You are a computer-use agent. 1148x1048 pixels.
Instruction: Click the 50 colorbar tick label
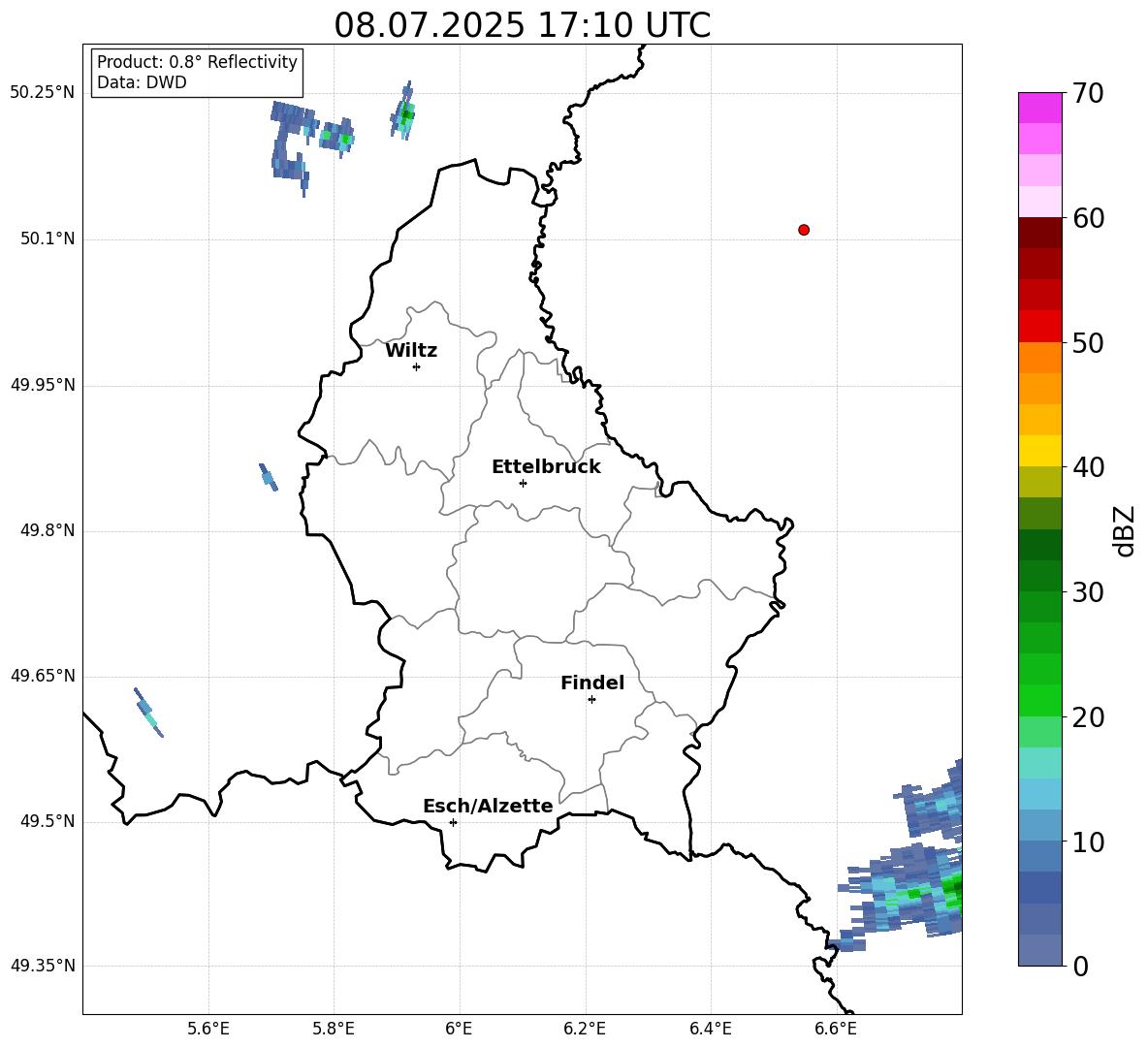click(1088, 342)
